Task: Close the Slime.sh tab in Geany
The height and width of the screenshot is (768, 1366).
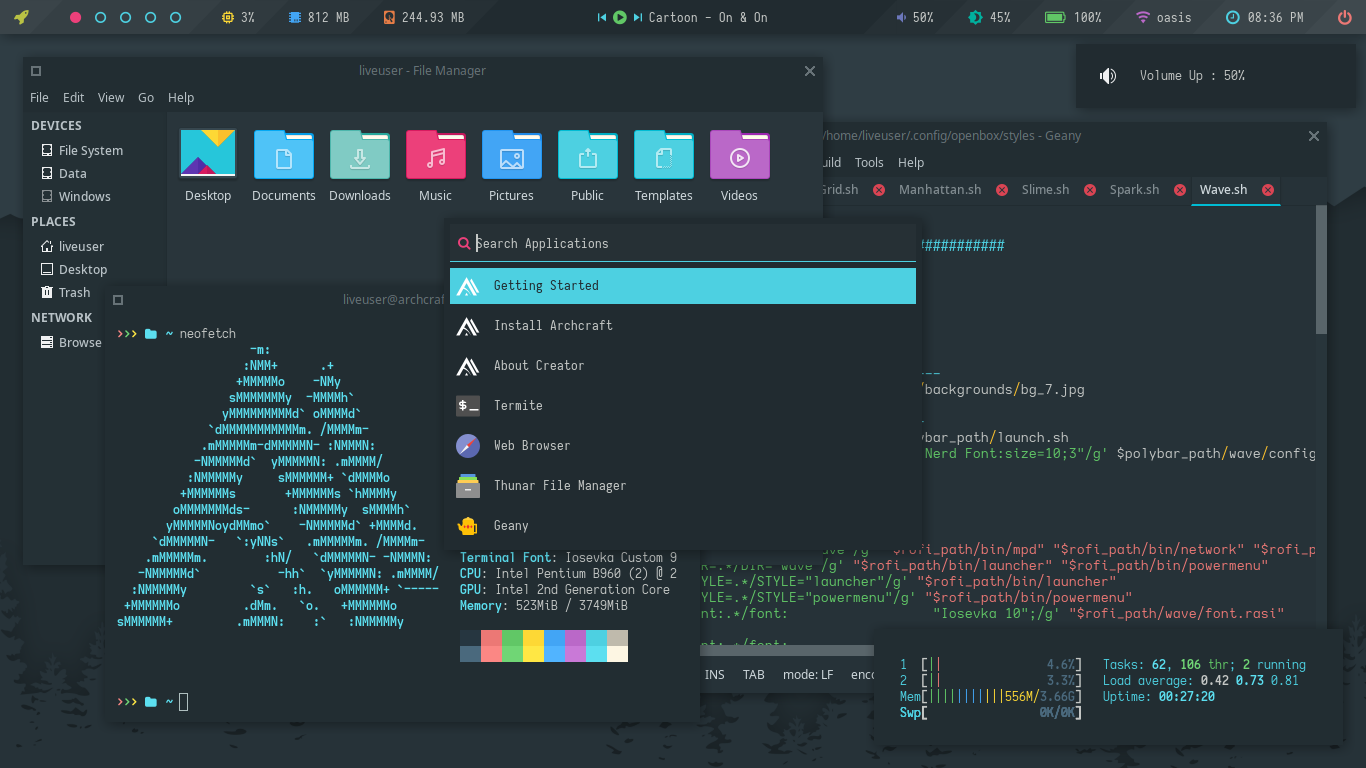Action: click(1088, 190)
